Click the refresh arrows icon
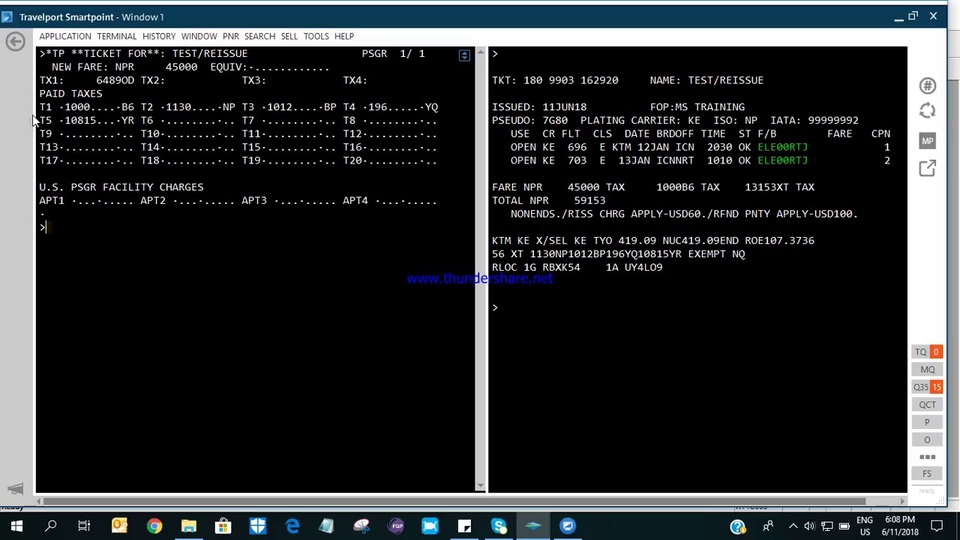This screenshot has height=540, width=960. point(928,111)
